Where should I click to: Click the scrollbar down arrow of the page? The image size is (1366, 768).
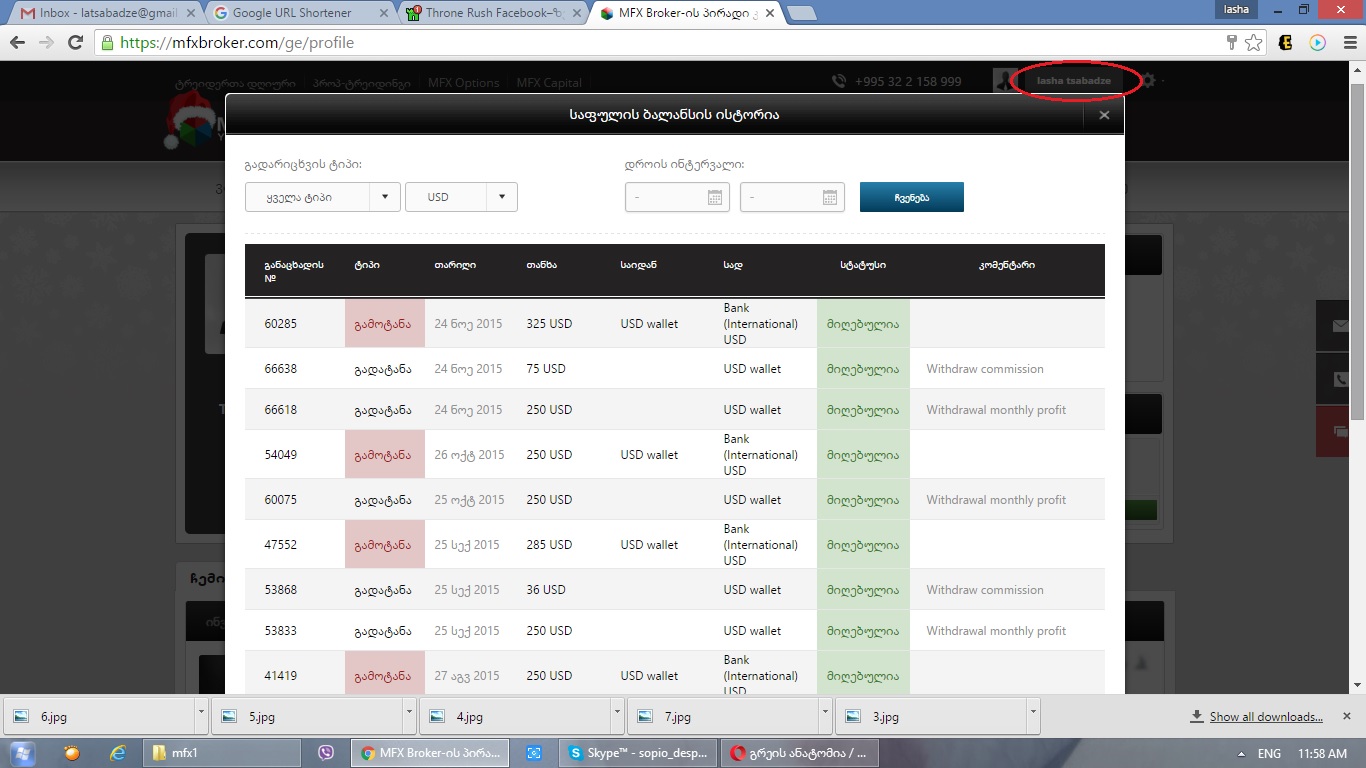[1358, 685]
